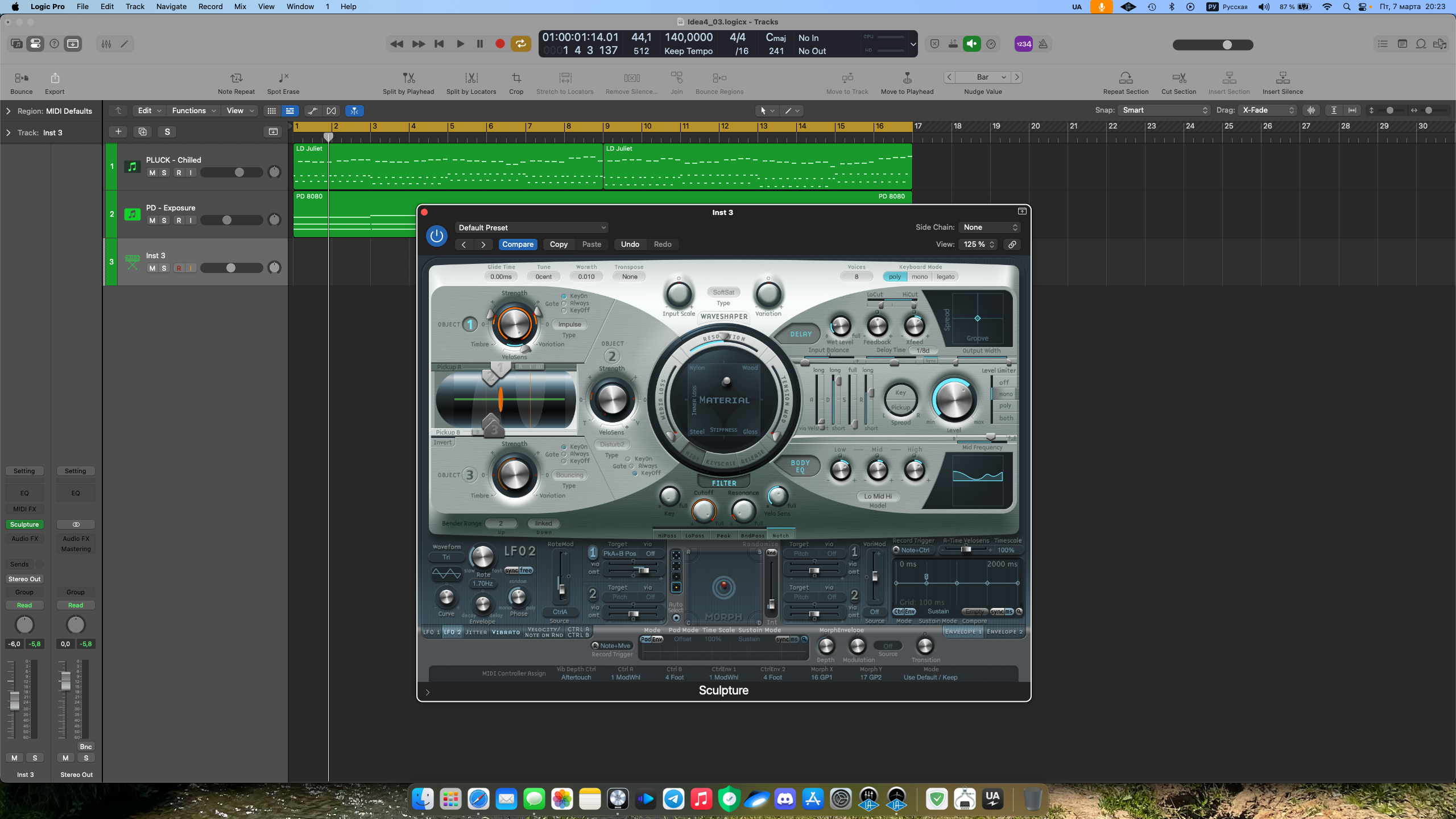Open Quick Help
This screenshot has width=1456, height=819.
pyautogui.click(x=54, y=44)
